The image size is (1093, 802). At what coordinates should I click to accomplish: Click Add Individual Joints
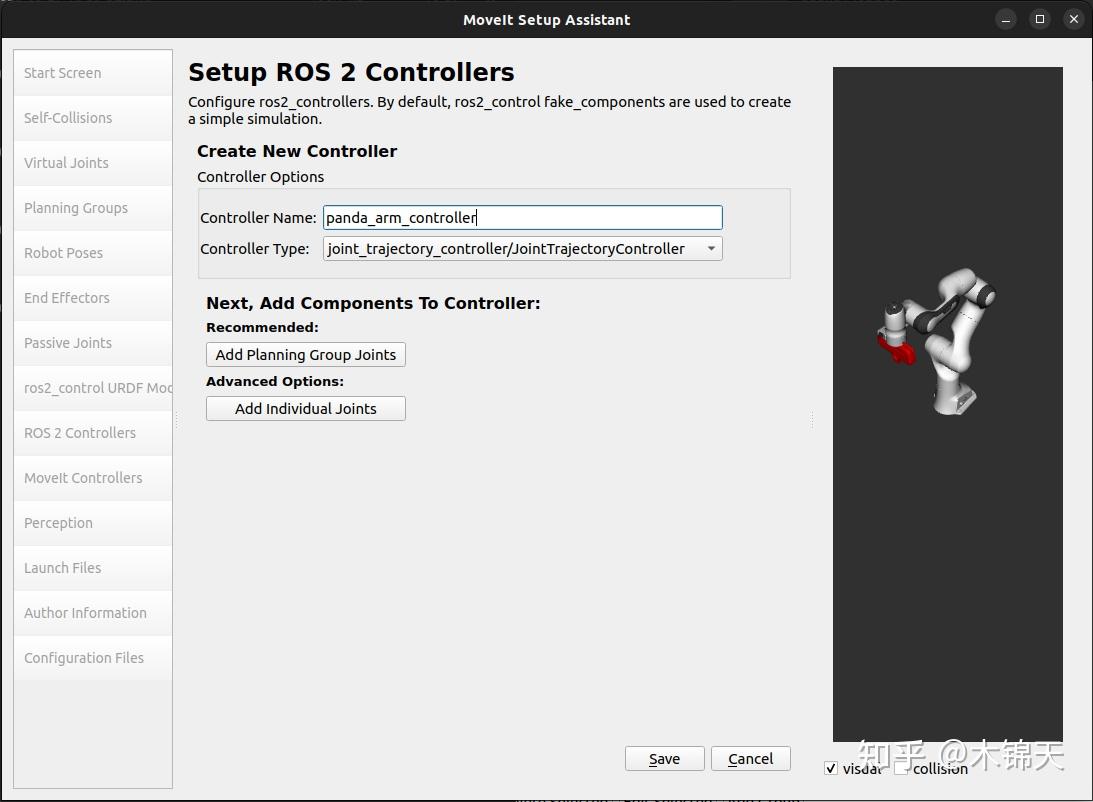[305, 408]
